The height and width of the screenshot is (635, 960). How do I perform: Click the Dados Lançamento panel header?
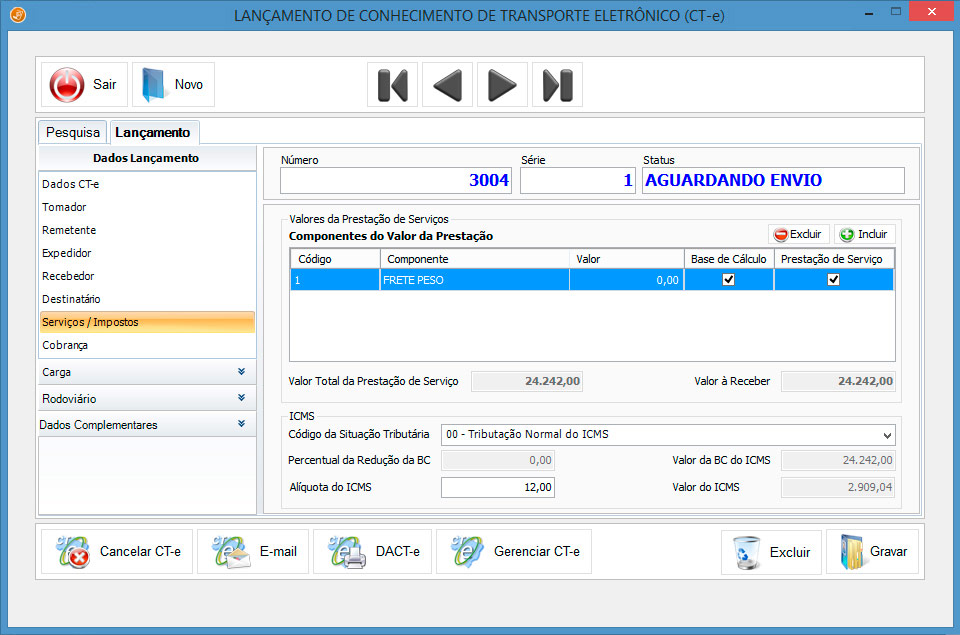(x=147, y=158)
